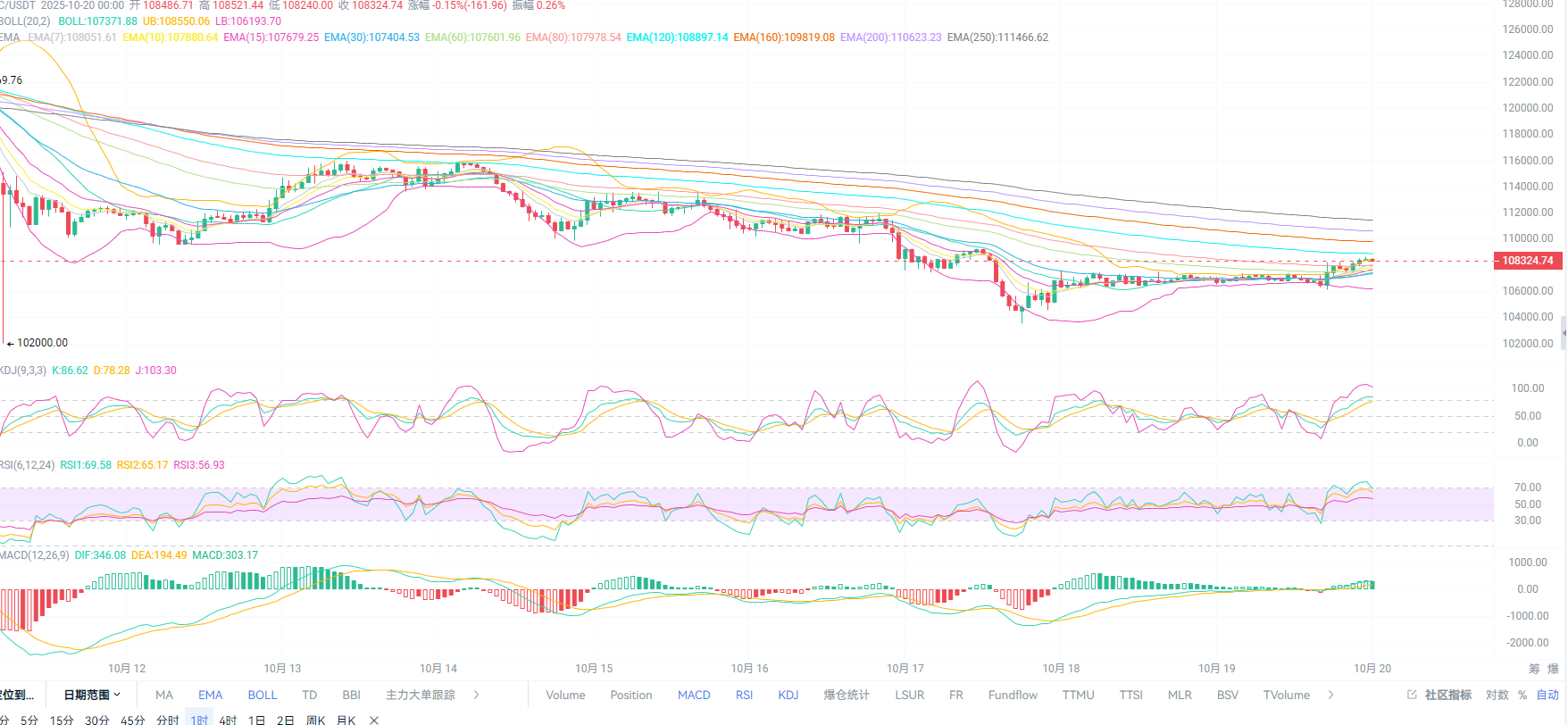Disable the MACD sub-indicator
The image size is (1568, 725).
click(694, 695)
